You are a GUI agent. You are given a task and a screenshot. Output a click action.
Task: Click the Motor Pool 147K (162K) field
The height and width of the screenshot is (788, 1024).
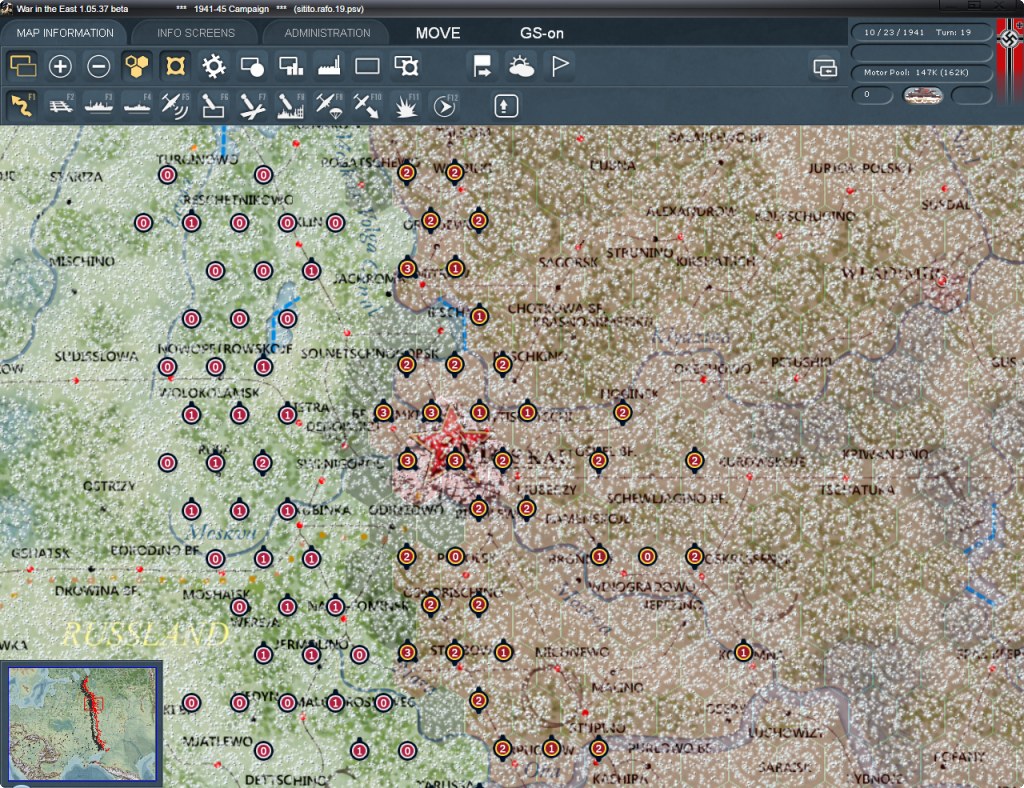click(x=921, y=72)
